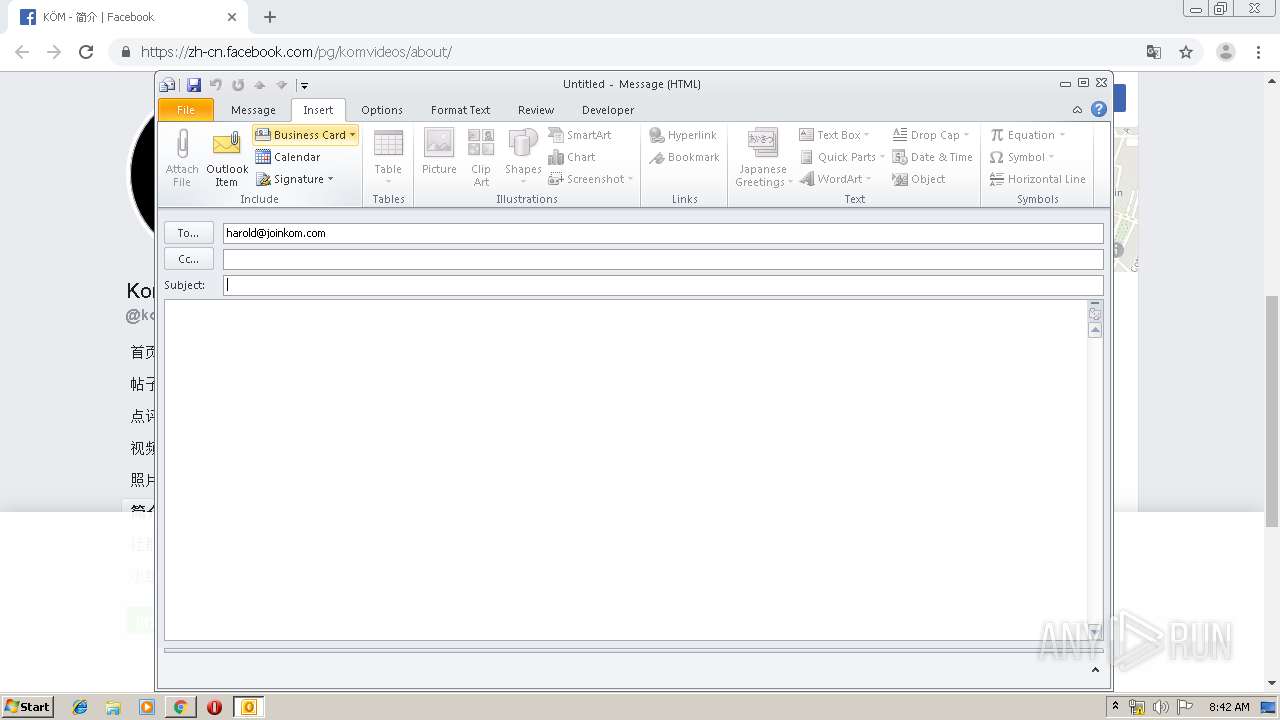
Task: Open Japanese Greetings menu
Action: pyautogui.click(x=763, y=158)
